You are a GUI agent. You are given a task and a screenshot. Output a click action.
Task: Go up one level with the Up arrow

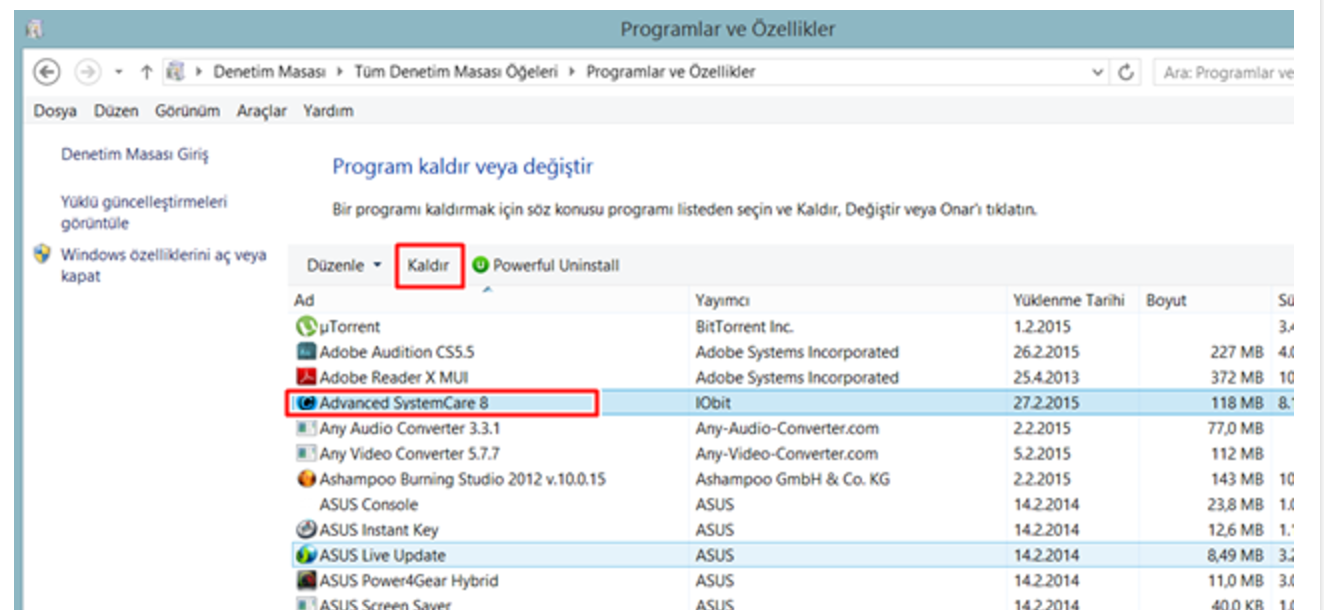(146, 72)
